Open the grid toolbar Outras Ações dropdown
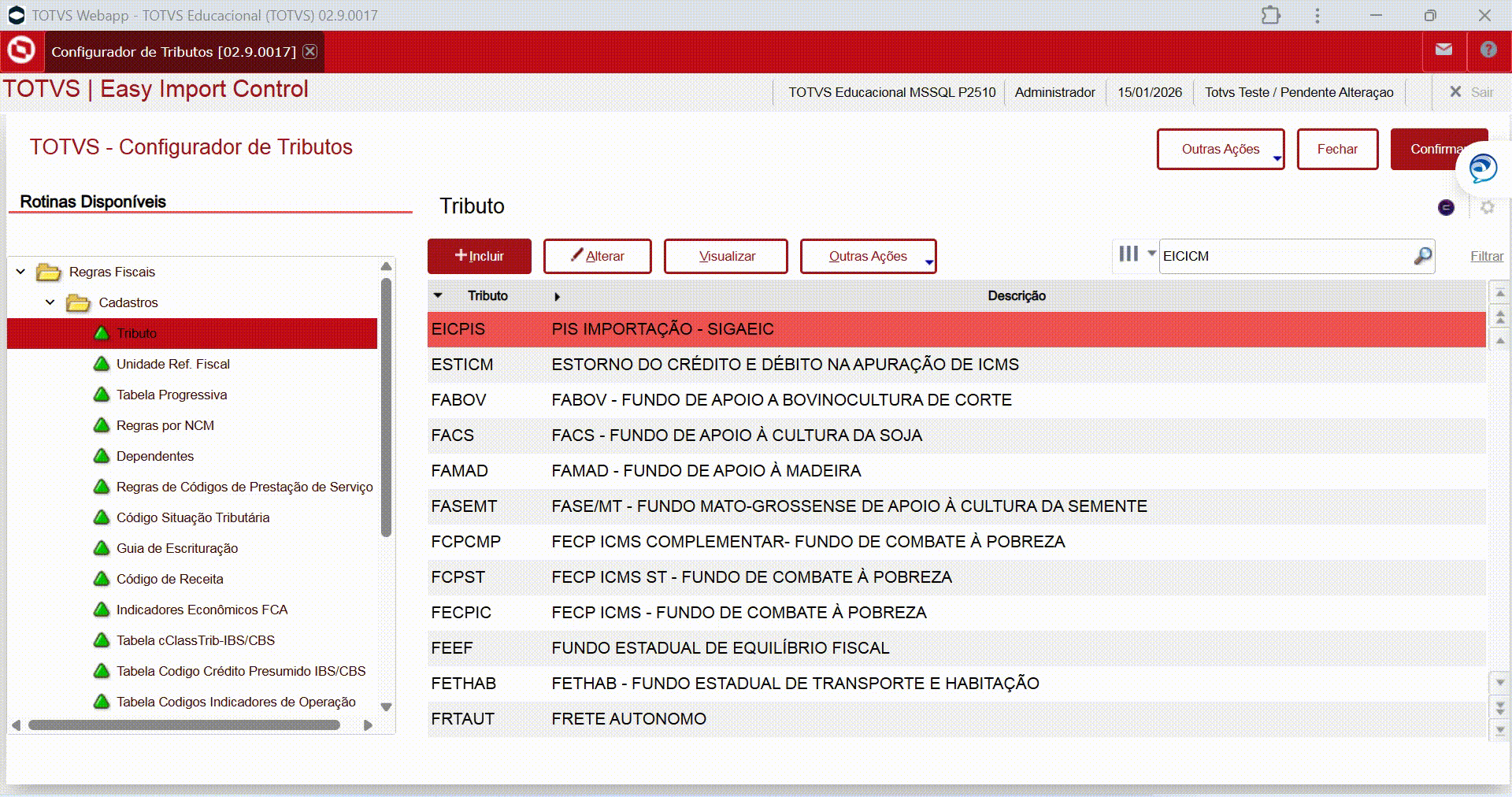The image size is (1512, 797). (868, 256)
